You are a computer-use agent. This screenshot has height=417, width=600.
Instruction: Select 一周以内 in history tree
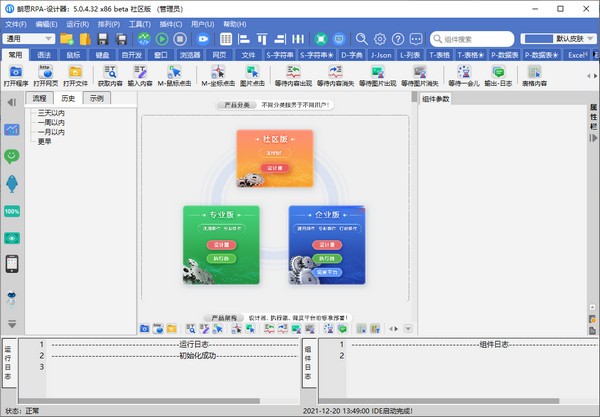pos(51,122)
